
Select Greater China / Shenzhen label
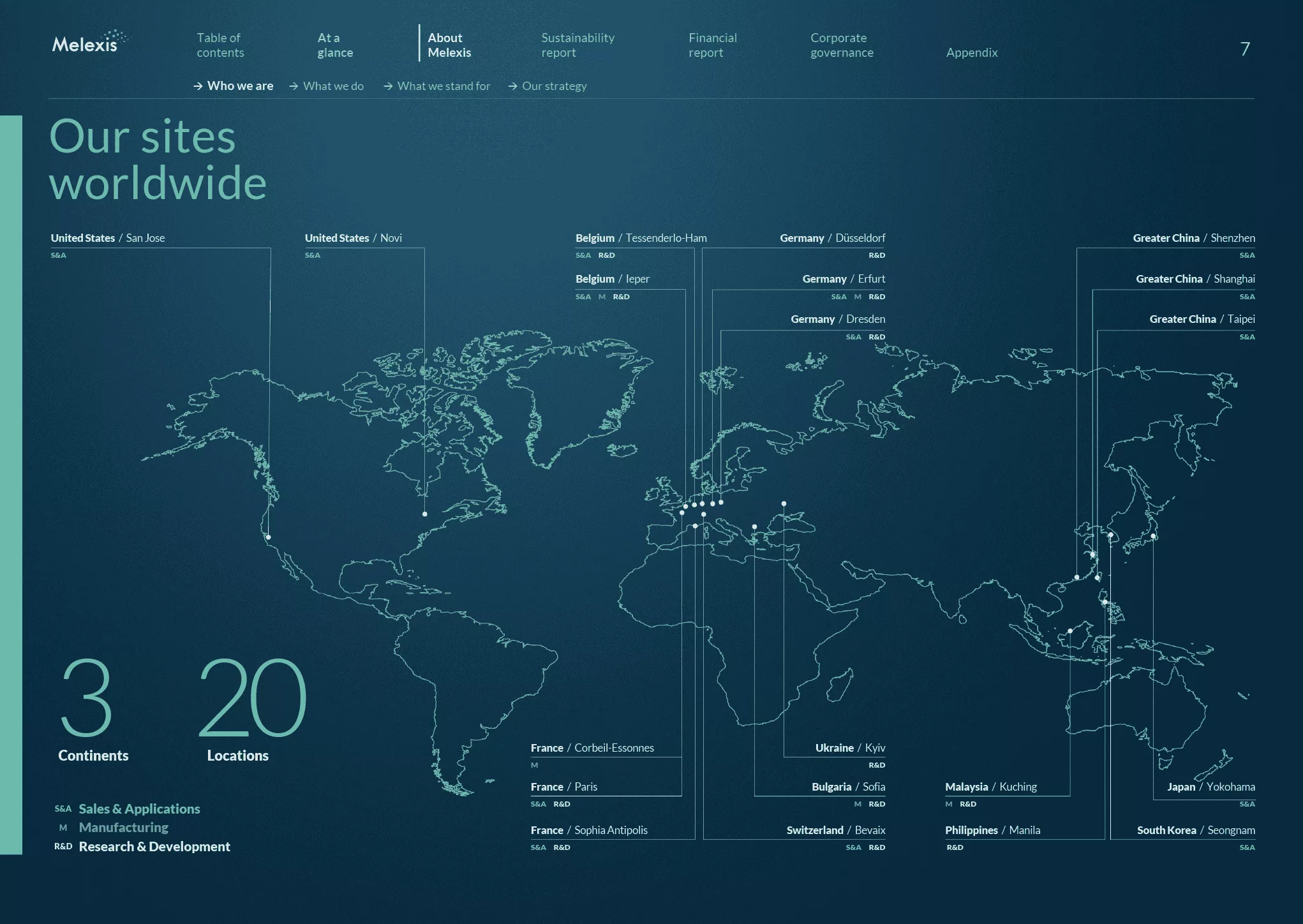tap(1194, 238)
